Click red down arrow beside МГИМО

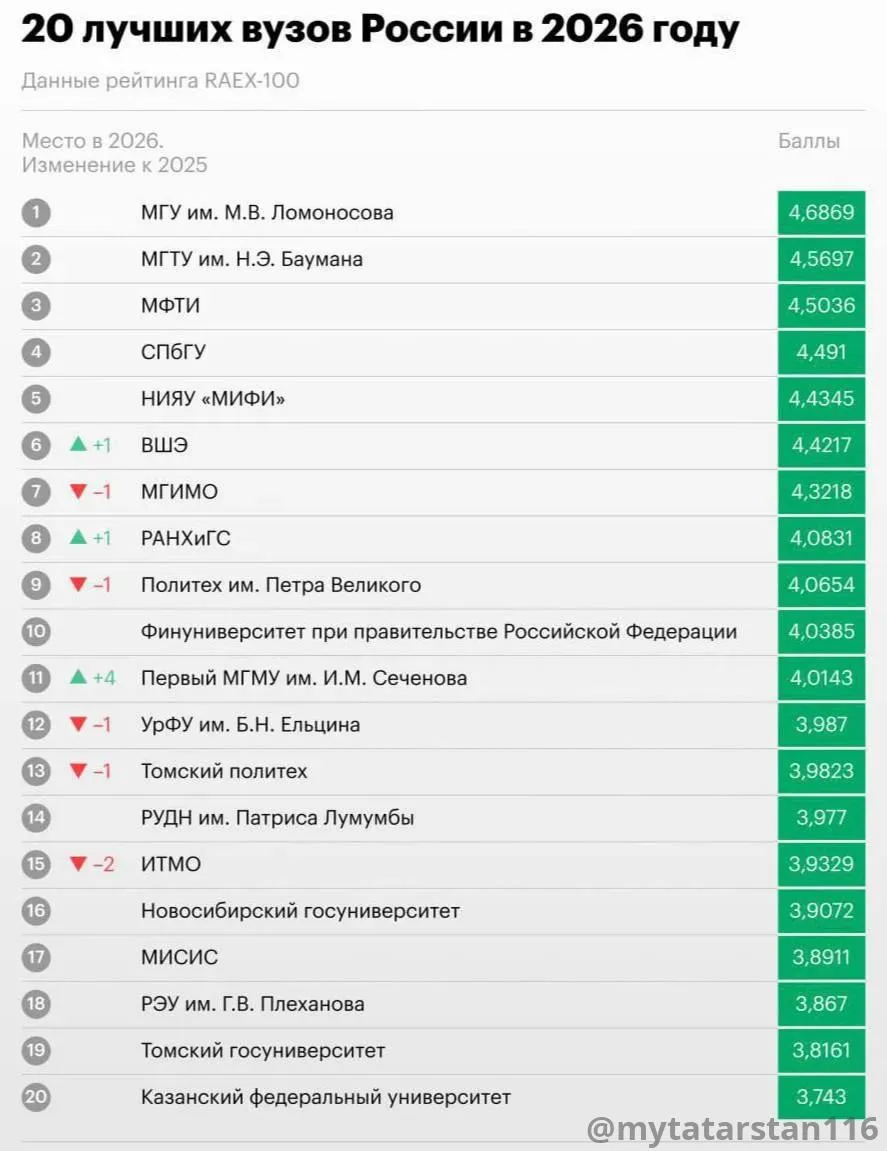(79, 492)
